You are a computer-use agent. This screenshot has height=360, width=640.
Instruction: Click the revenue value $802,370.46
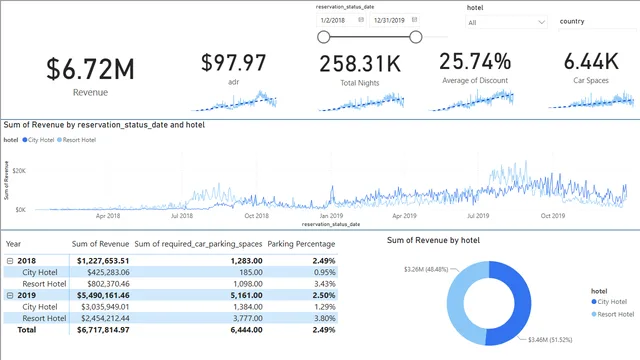click(108, 284)
